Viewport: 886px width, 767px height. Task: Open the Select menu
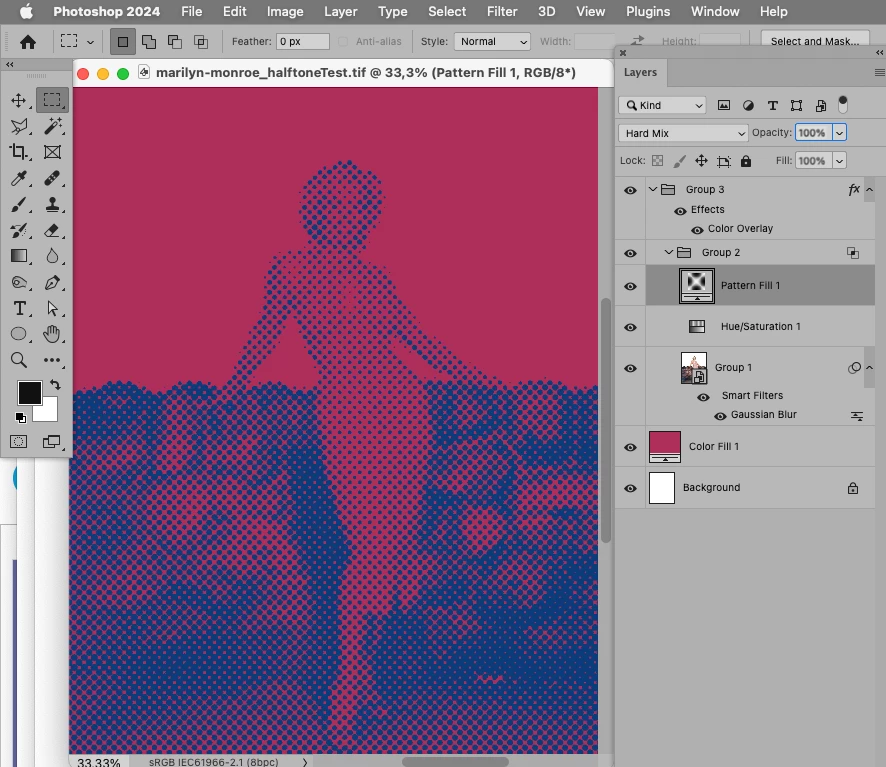click(x=447, y=11)
